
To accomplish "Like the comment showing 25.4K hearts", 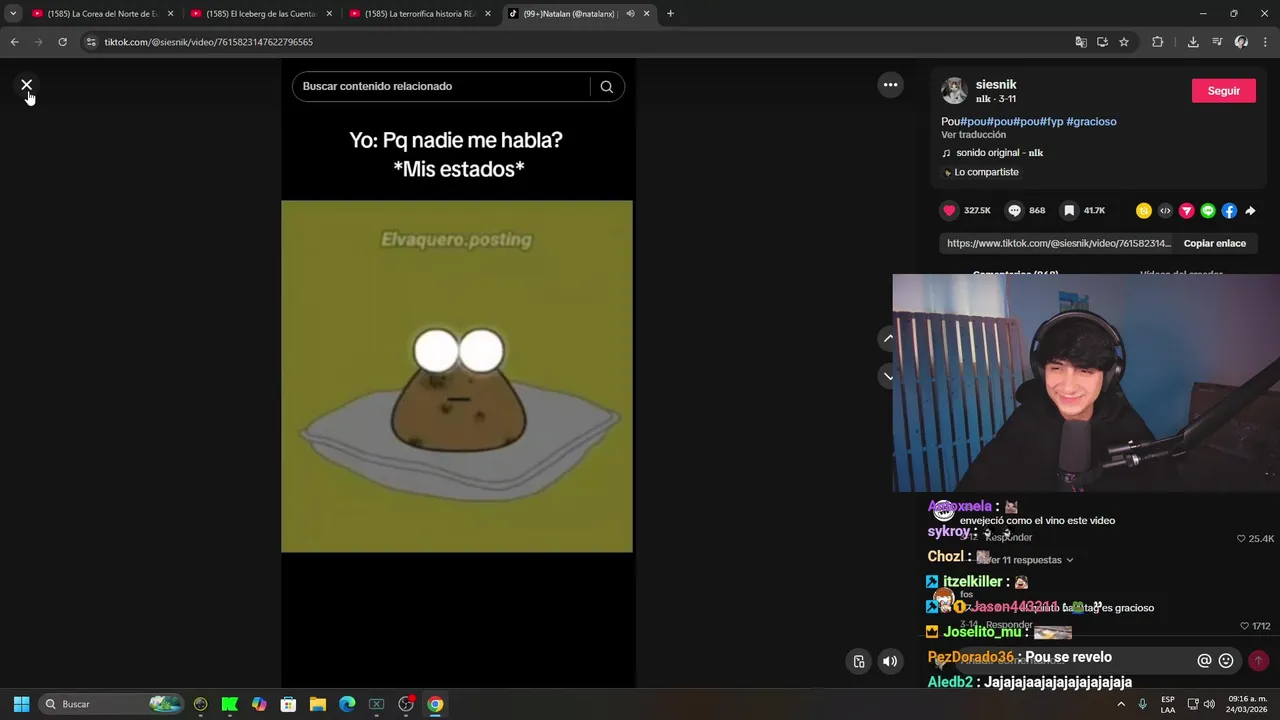I will 1241,538.
